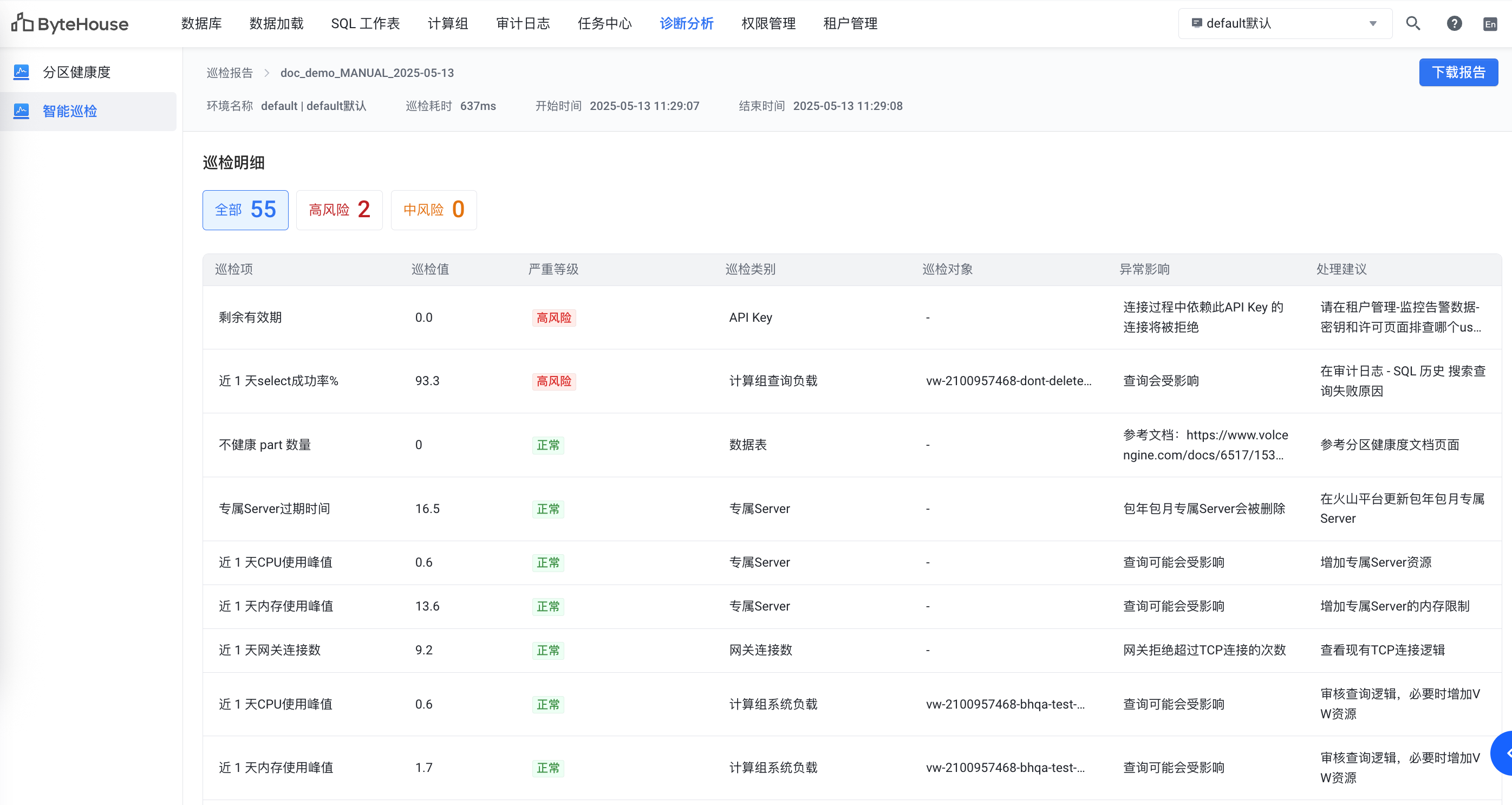
Task: Click the 分区健康度 sidebar chart icon
Action: pyautogui.click(x=21, y=72)
